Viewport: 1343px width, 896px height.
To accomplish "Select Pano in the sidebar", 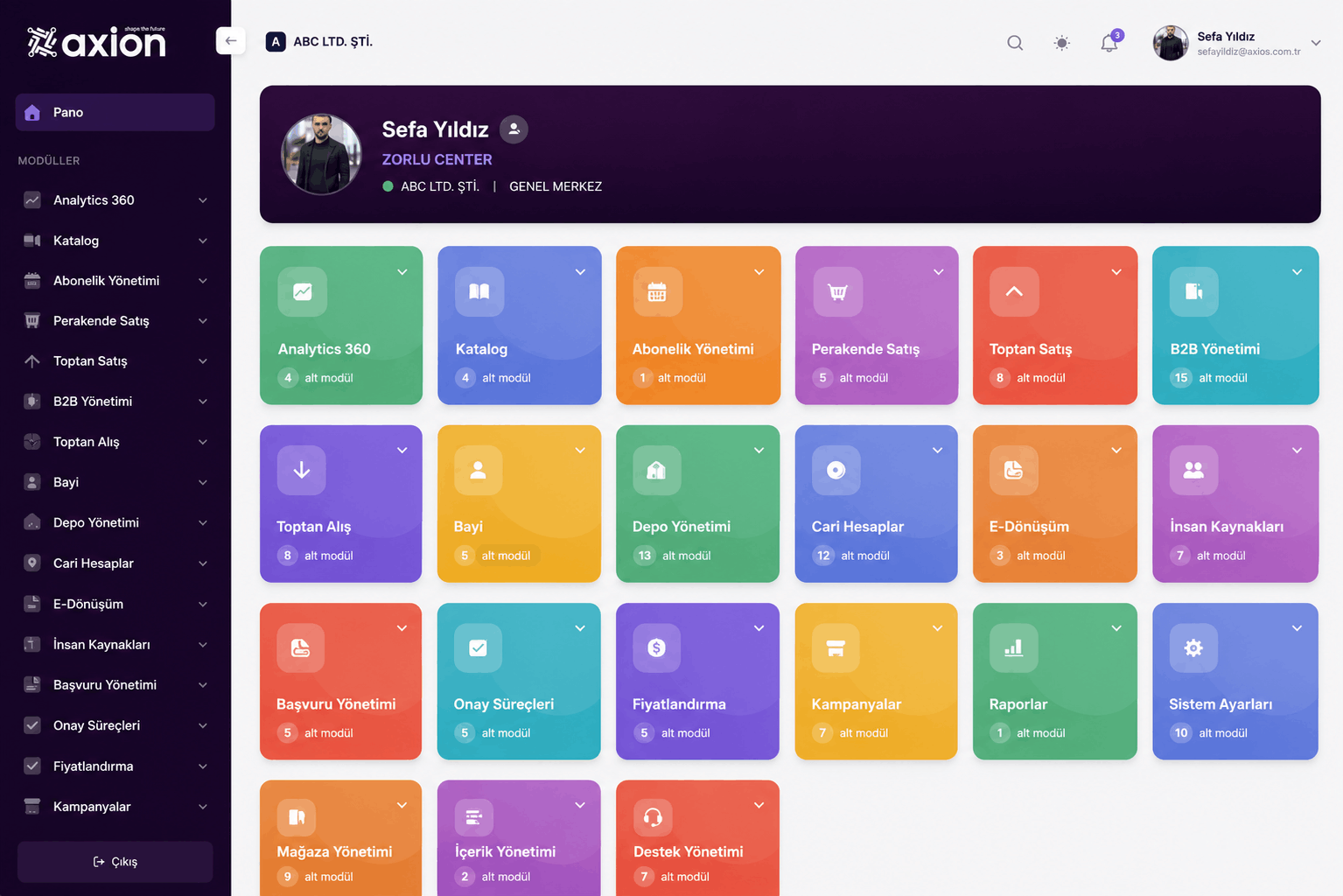I will [x=115, y=112].
